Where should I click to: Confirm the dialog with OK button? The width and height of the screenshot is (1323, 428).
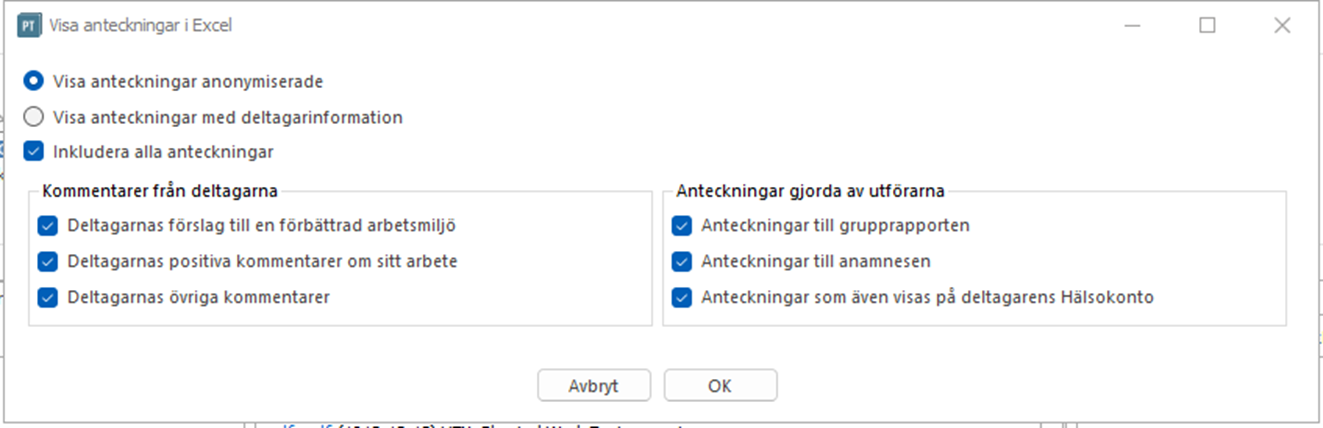720,385
